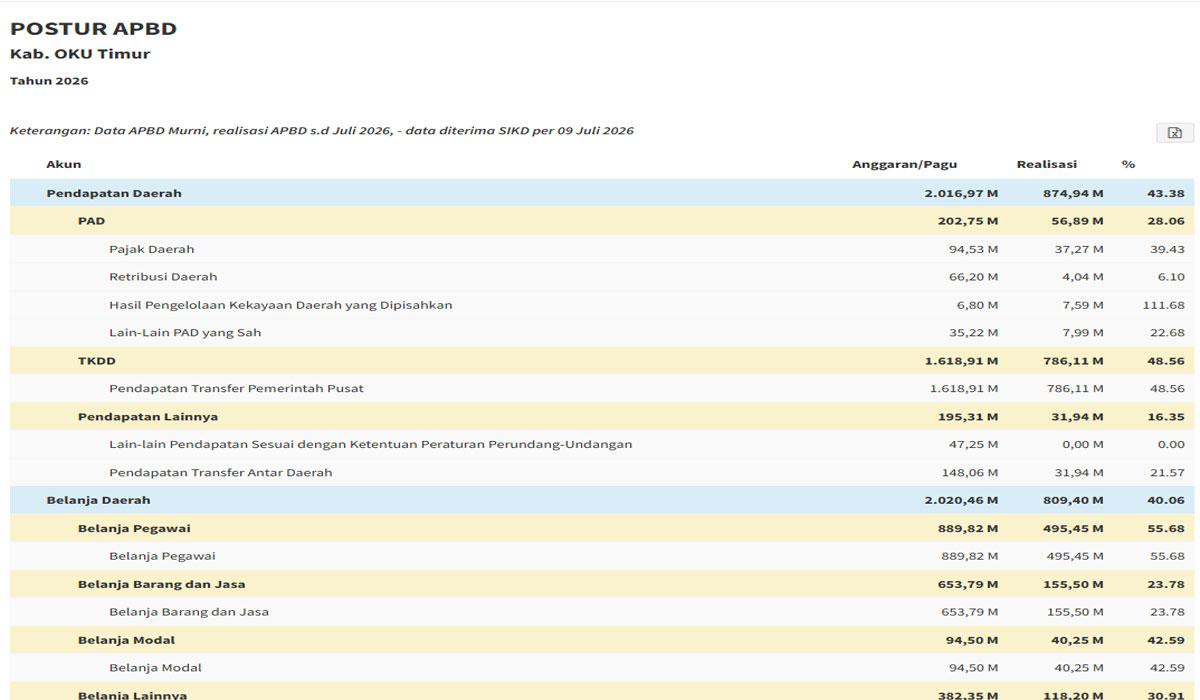Select the Pajak Daerah row
Image resolution: width=1200 pixels, height=700 pixels.
[602, 249]
